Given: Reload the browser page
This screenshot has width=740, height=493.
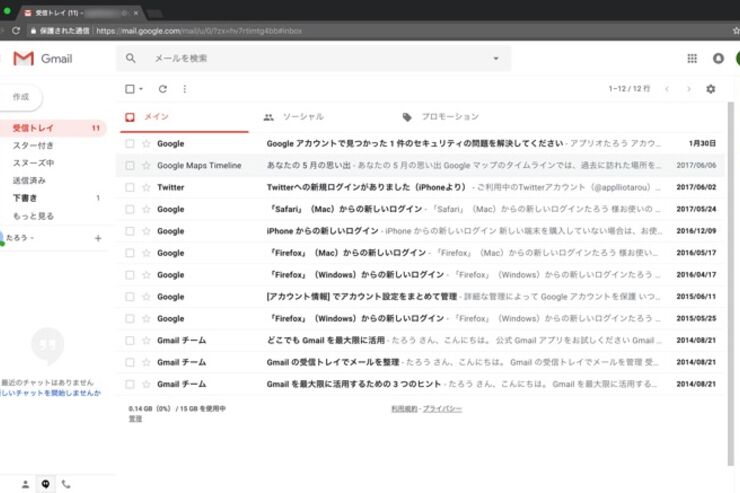Looking at the screenshot, I should pyautogui.click(x=16, y=31).
